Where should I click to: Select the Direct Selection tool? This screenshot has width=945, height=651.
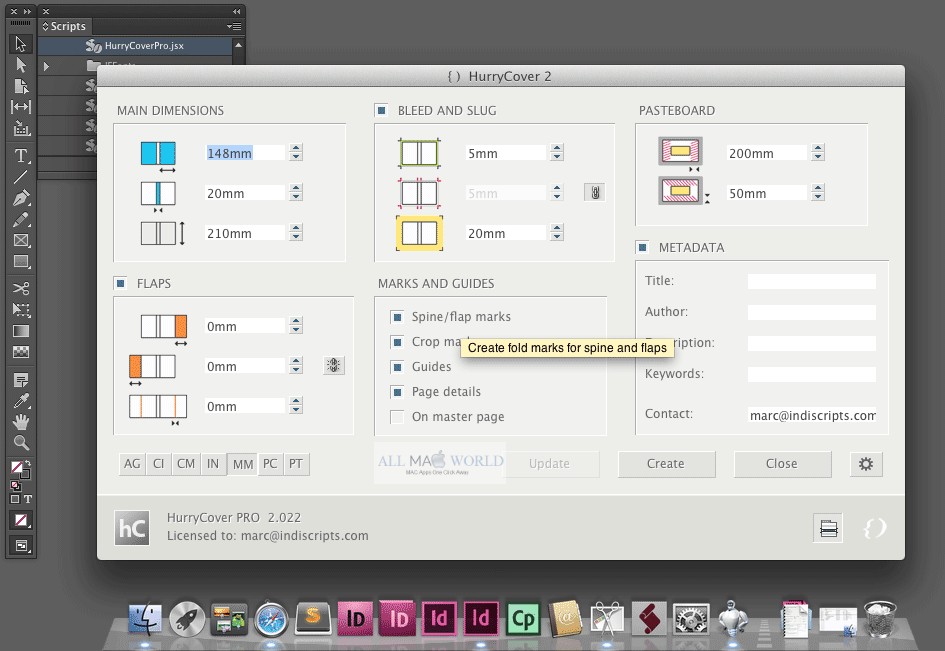coord(20,64)
